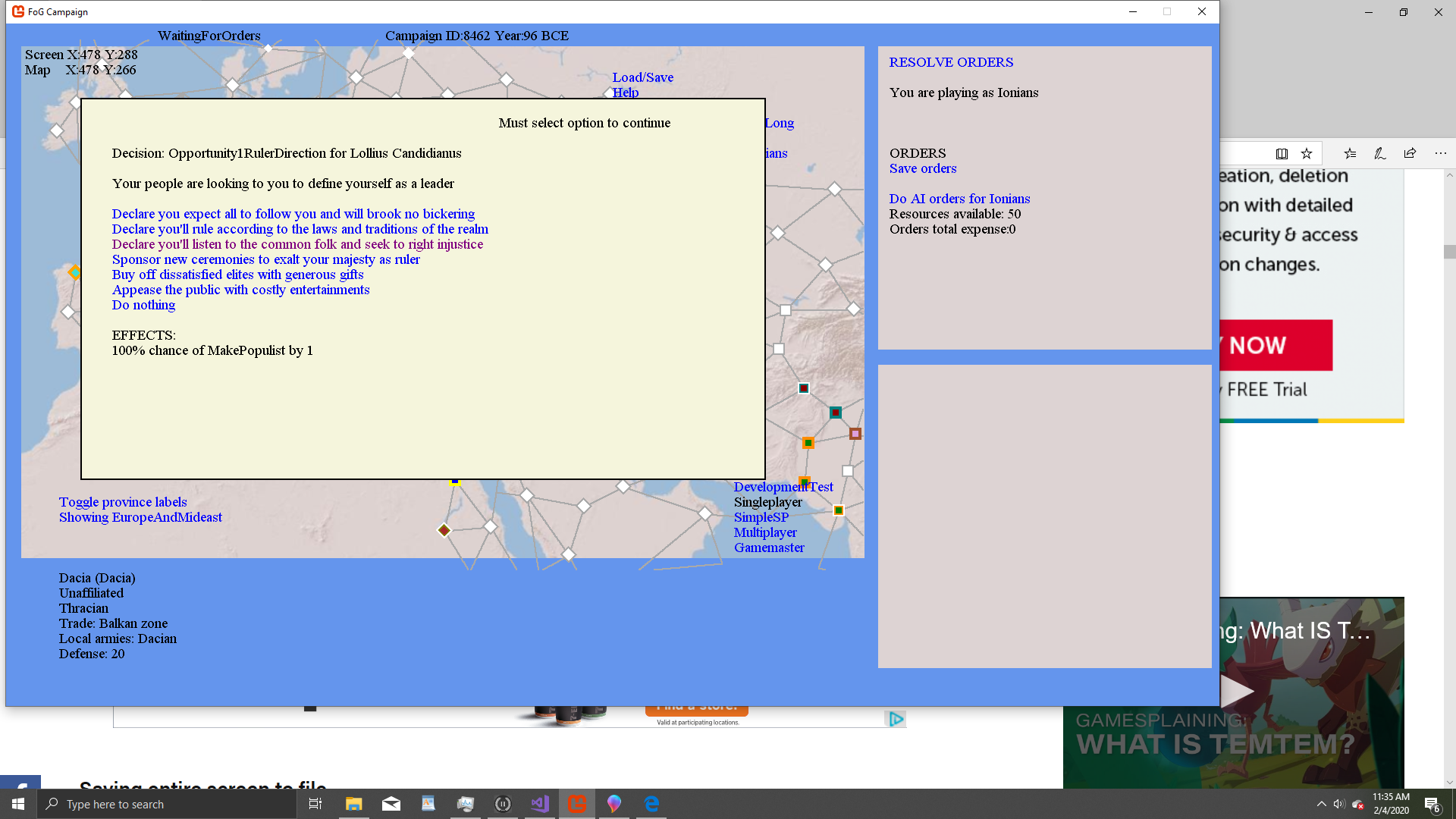Show hidden system tray icons

pos(1322,804)
